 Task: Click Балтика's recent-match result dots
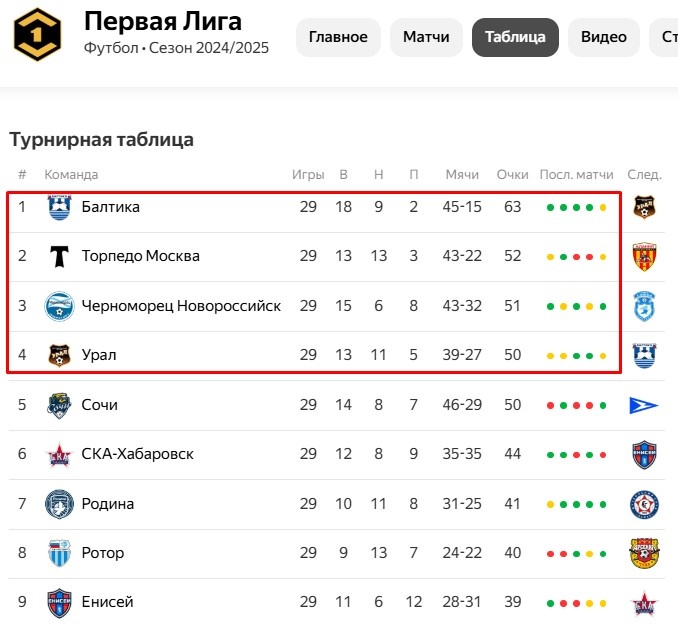point(577,208)
